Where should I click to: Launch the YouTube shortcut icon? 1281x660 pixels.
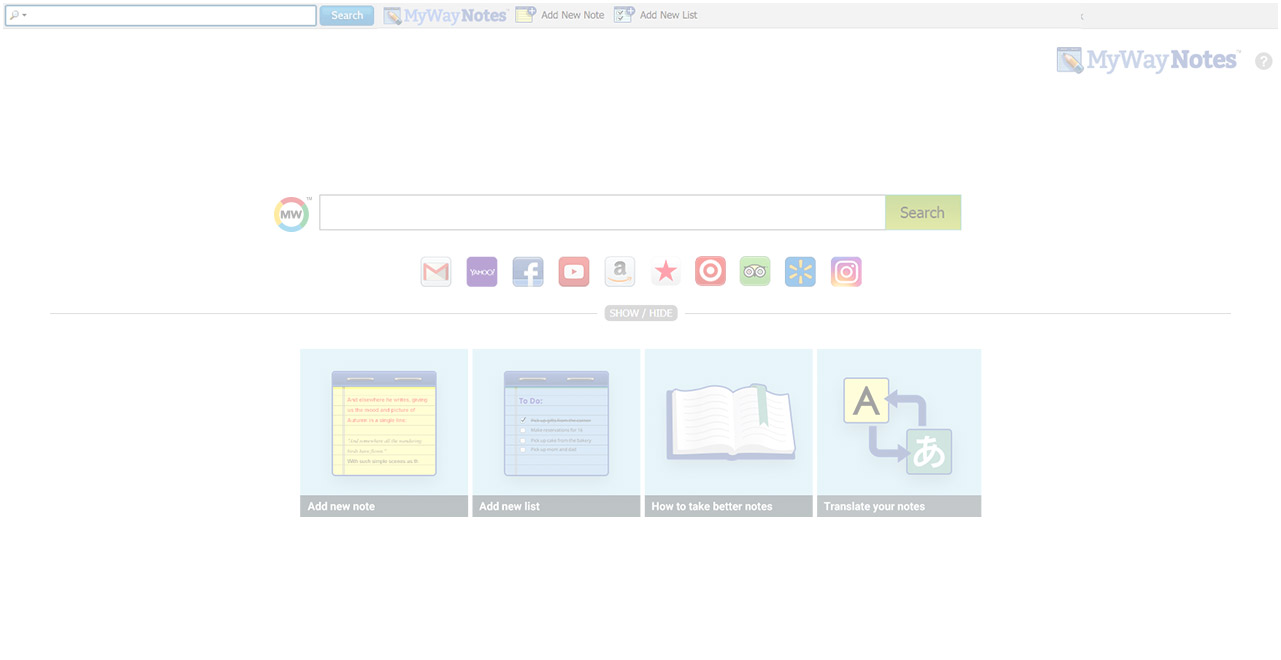[x=574, y=272]
